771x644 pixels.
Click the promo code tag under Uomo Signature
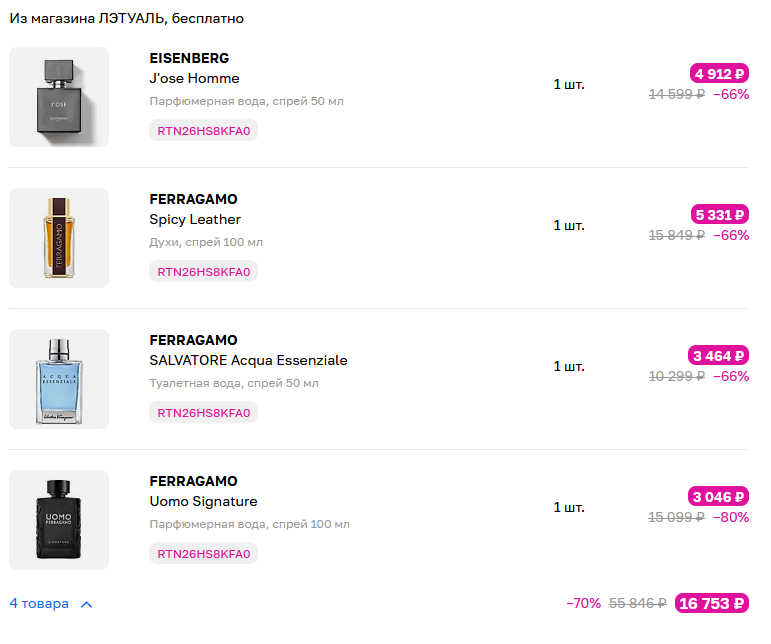(203, 553)
